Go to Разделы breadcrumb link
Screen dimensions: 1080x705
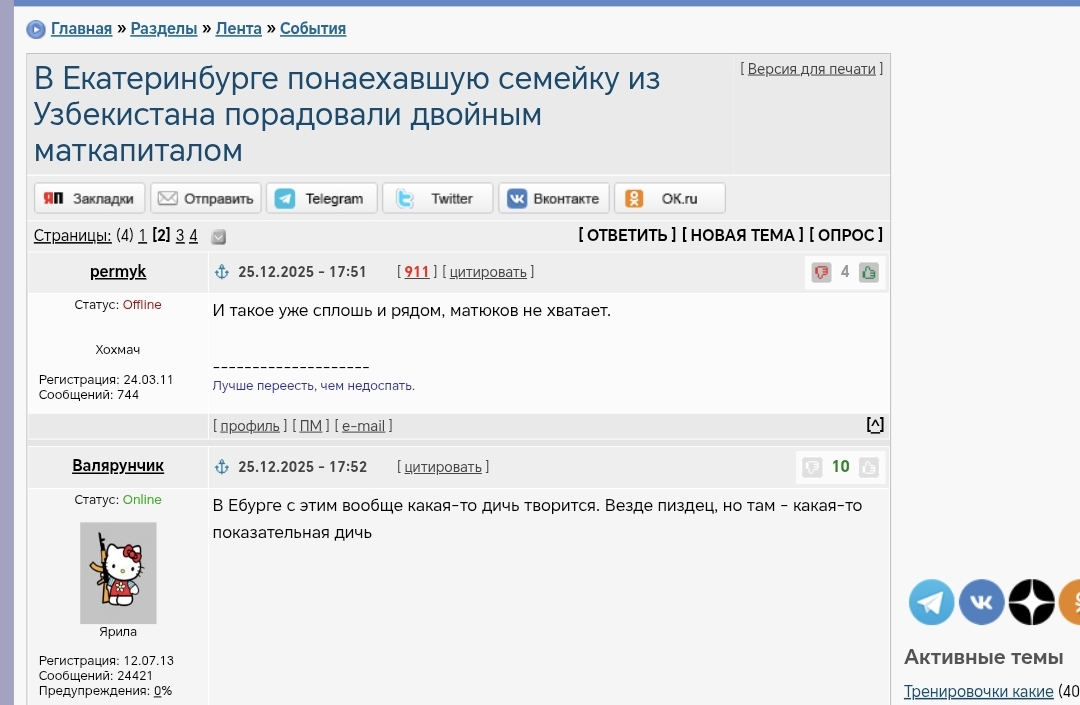(164, 29)
